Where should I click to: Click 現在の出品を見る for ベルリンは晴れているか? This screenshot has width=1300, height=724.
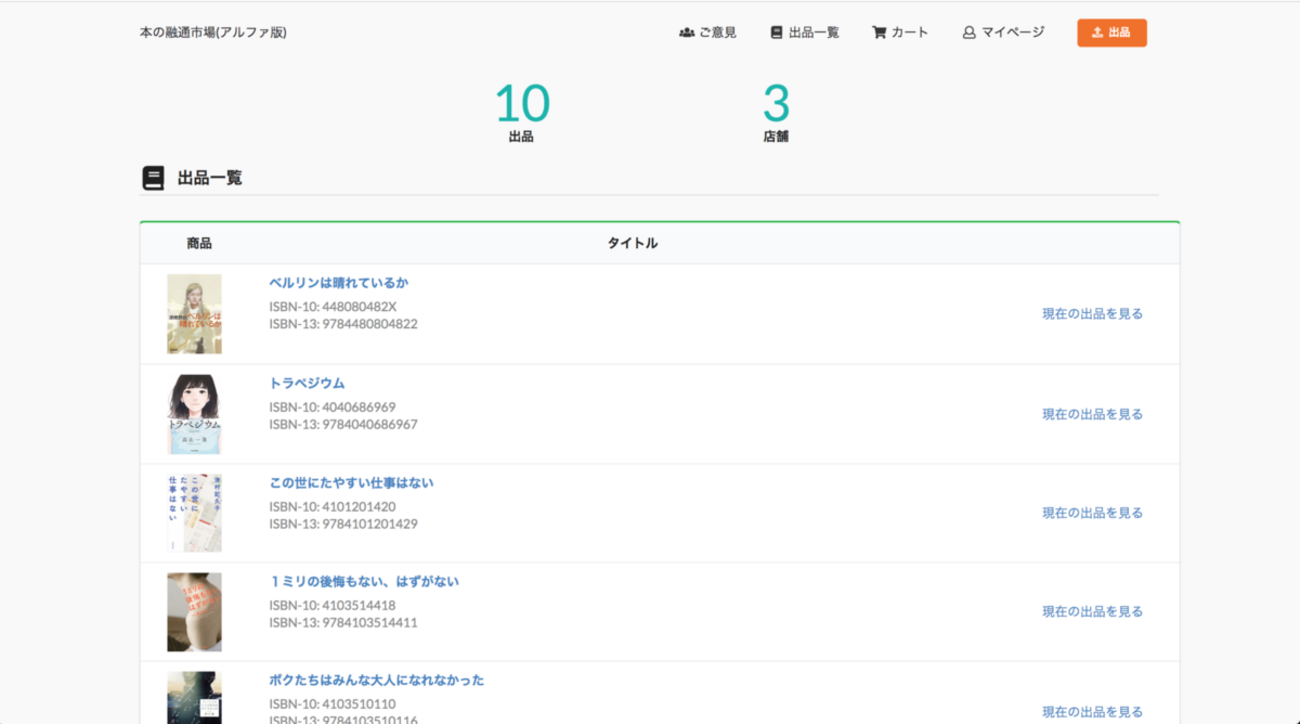tap(1092, 314)
